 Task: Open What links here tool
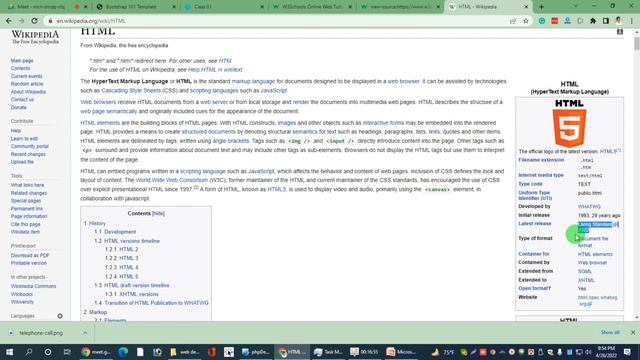[27, 185]
